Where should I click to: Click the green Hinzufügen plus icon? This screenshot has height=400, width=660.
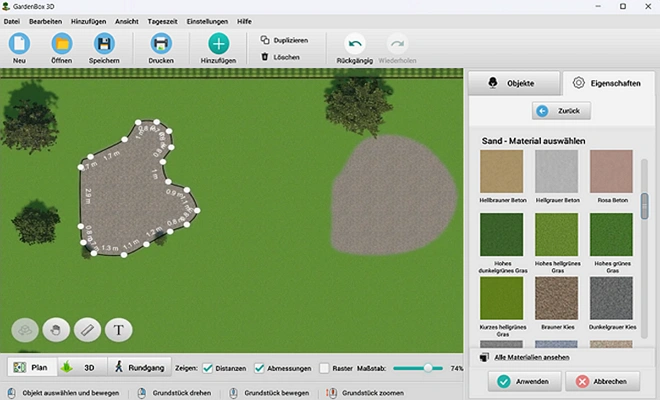pyautogui.click(x=218, y=44)
